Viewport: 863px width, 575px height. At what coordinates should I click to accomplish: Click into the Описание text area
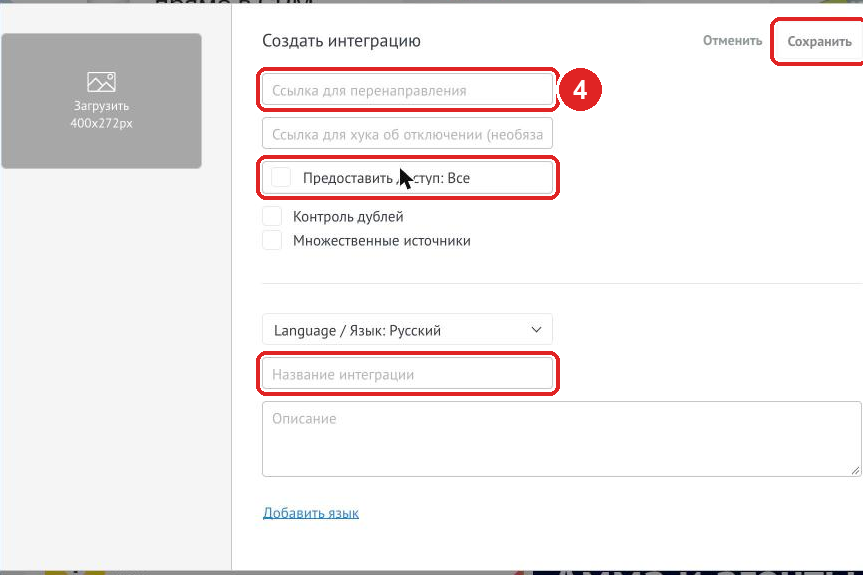click(x=561, y=439)
